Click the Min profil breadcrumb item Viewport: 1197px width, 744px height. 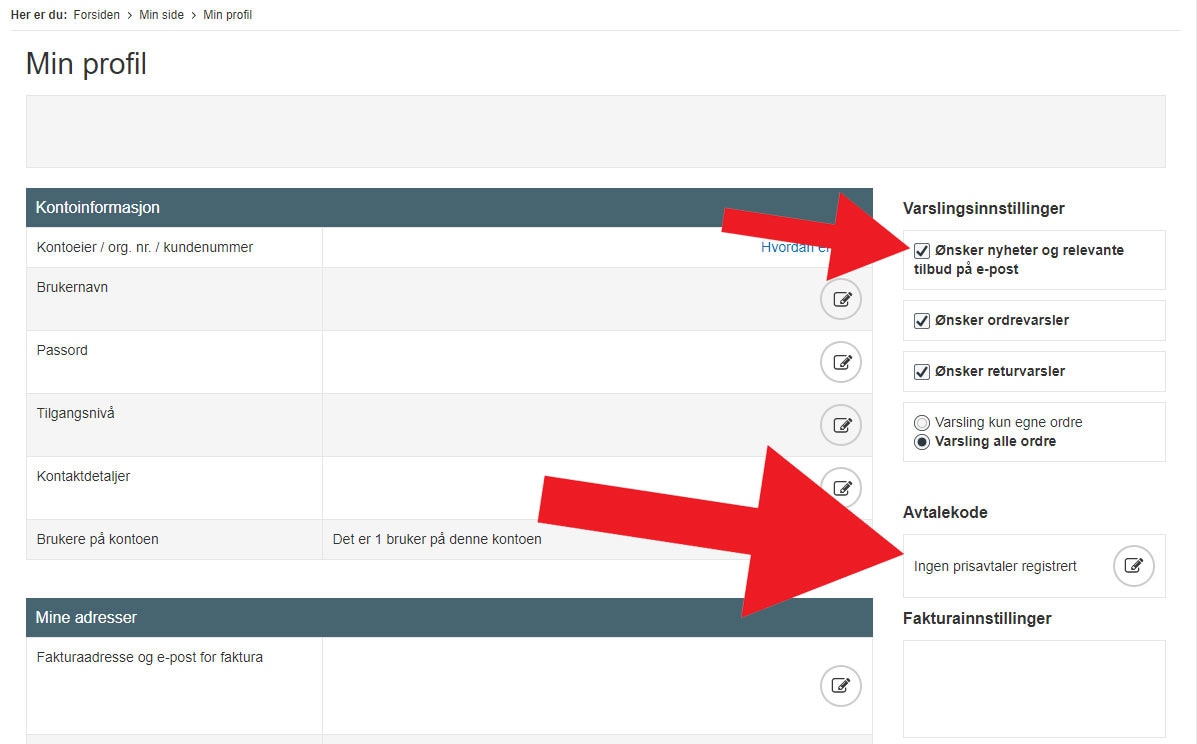[x=227, y=15]
